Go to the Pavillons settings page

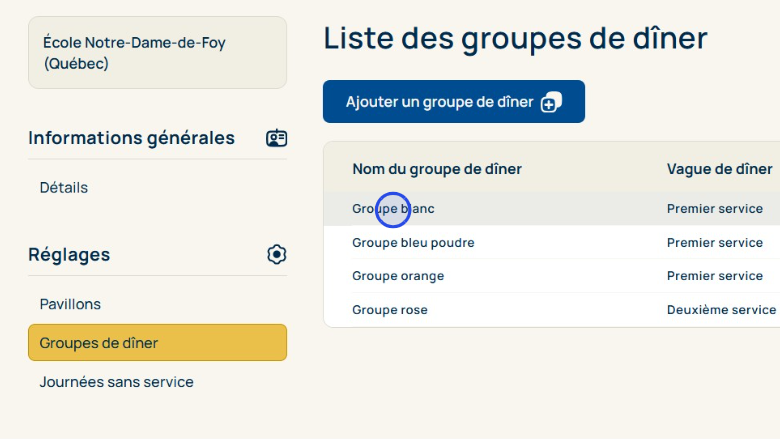pyautogui.click(x=70, y=304)
